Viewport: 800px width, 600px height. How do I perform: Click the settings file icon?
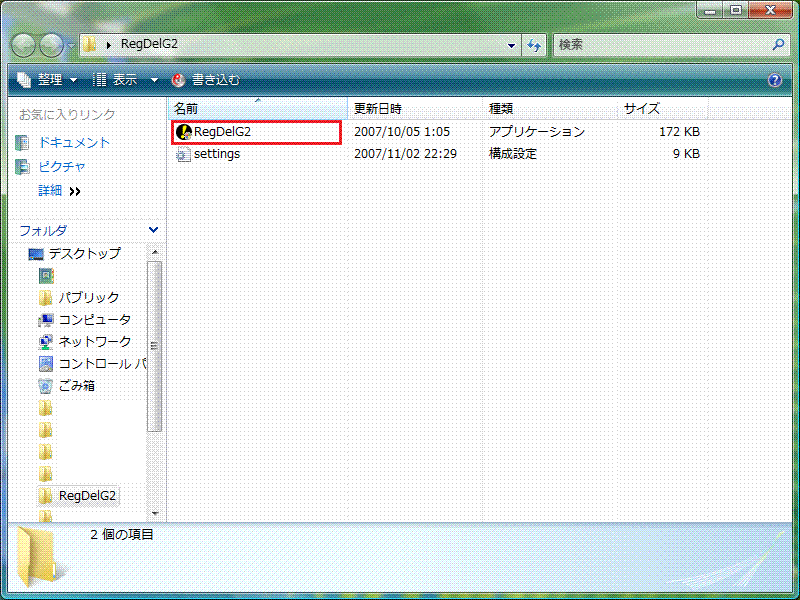(x=183, y=154)
